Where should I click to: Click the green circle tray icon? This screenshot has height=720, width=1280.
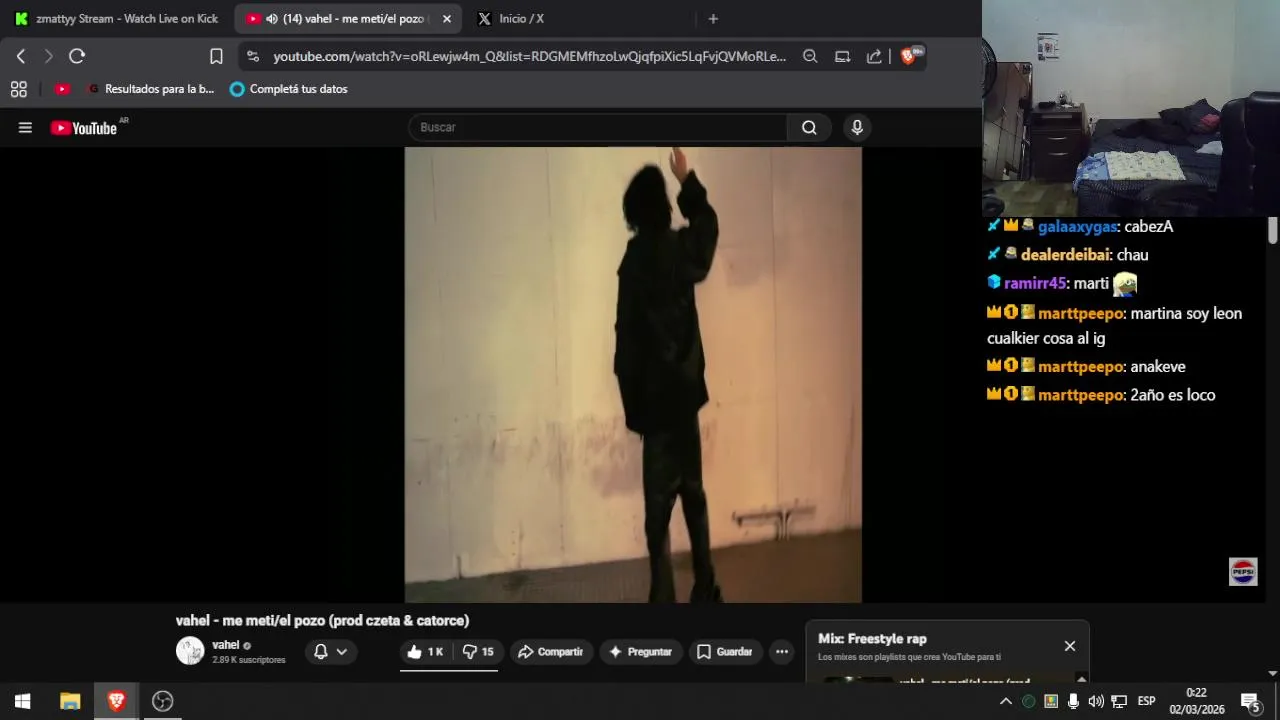(1028, 701)
